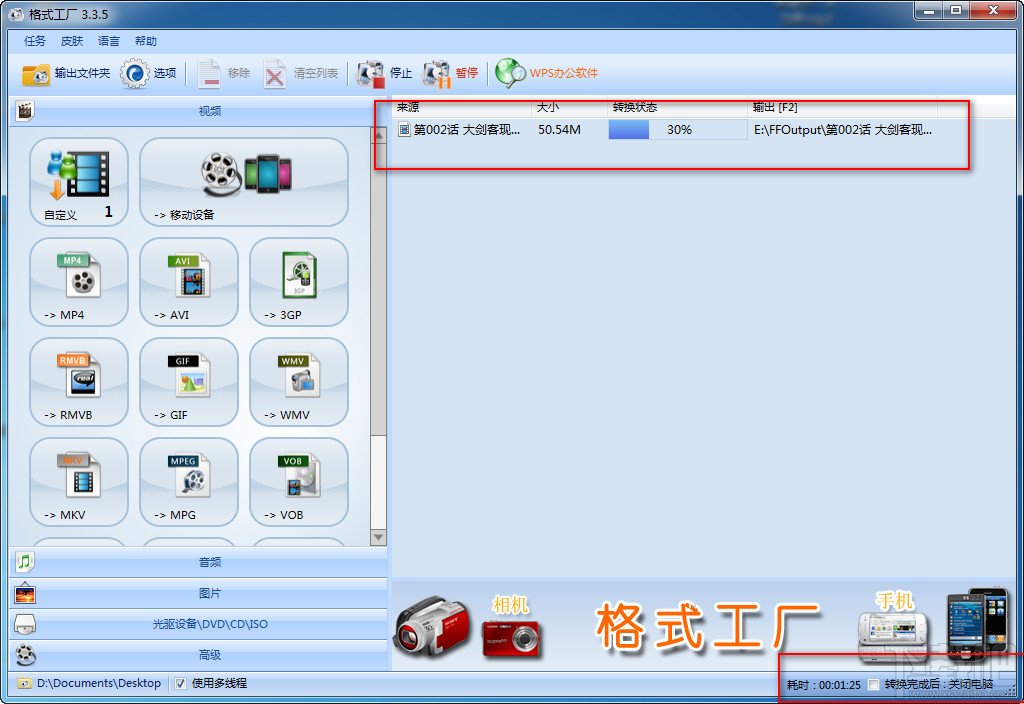Select the MKV conversion icon
Image resolution: width=1024 pixels, height=704 pixels.
[x=78, y=482]
